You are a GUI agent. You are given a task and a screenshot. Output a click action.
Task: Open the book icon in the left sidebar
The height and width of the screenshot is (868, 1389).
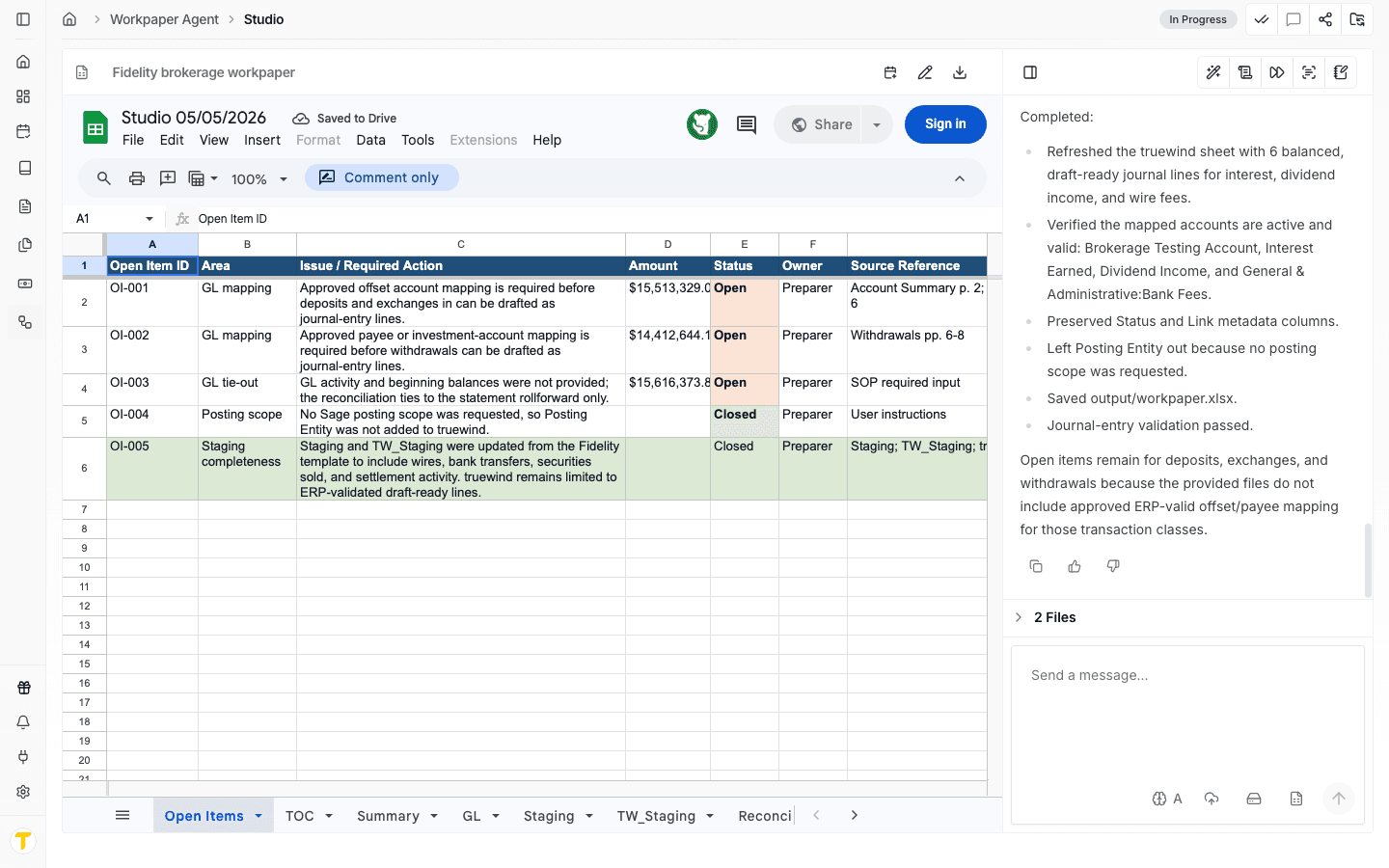pos(23,168)
